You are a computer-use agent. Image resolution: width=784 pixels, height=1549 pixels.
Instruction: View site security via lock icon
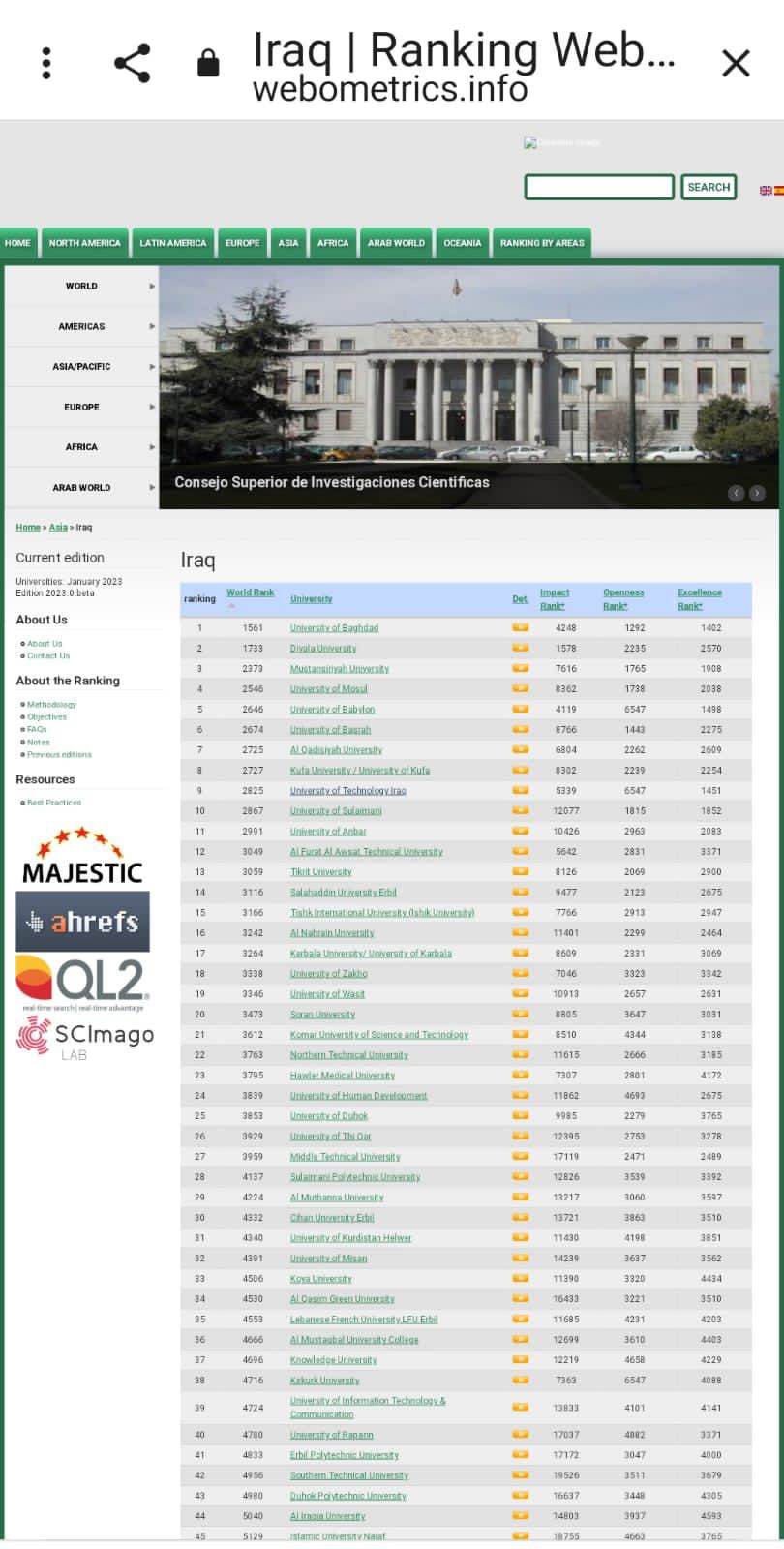tap(208, 64)
